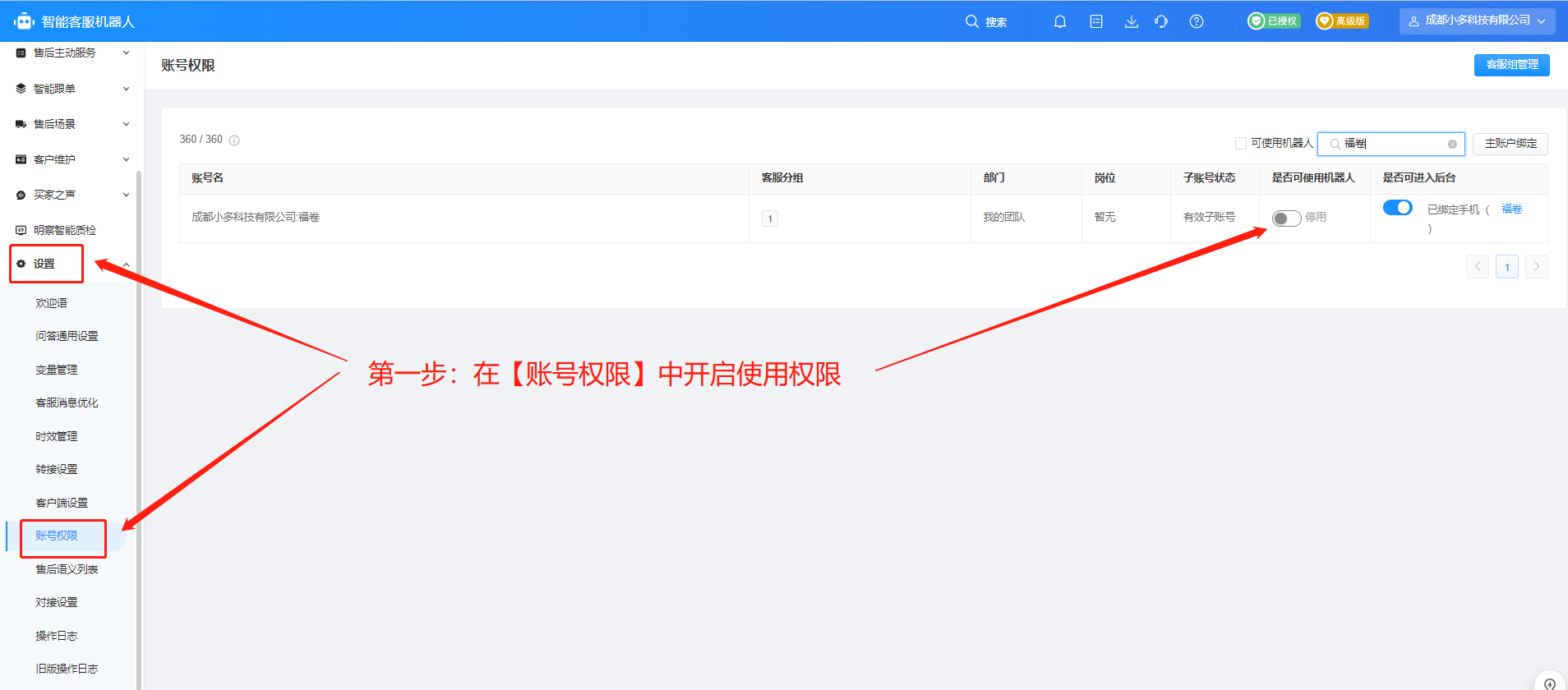
Task: Select page 1 in pagination
Action: coord(1507,266)
